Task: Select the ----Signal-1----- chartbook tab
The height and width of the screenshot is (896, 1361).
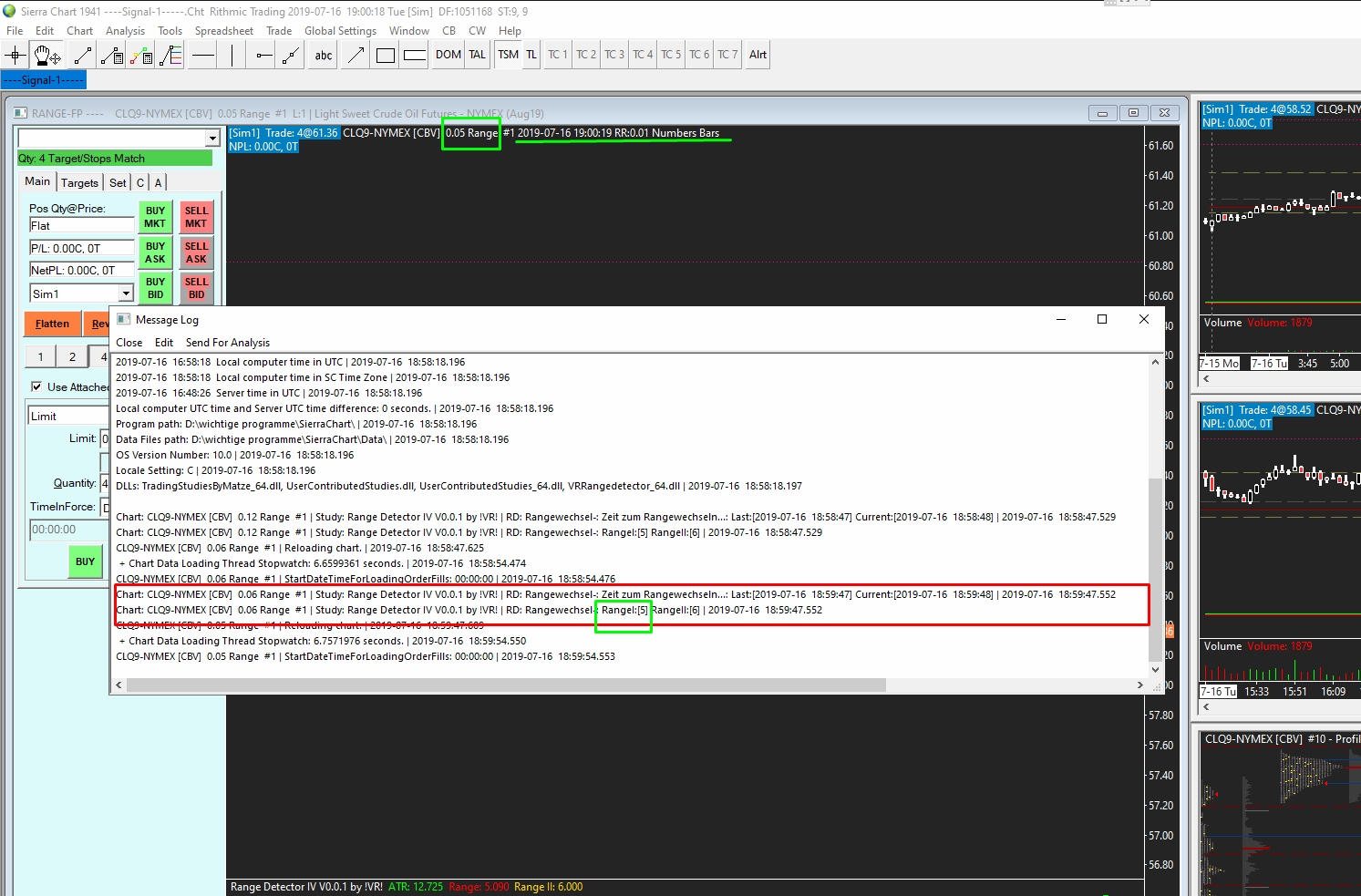Action: (44, 80)
